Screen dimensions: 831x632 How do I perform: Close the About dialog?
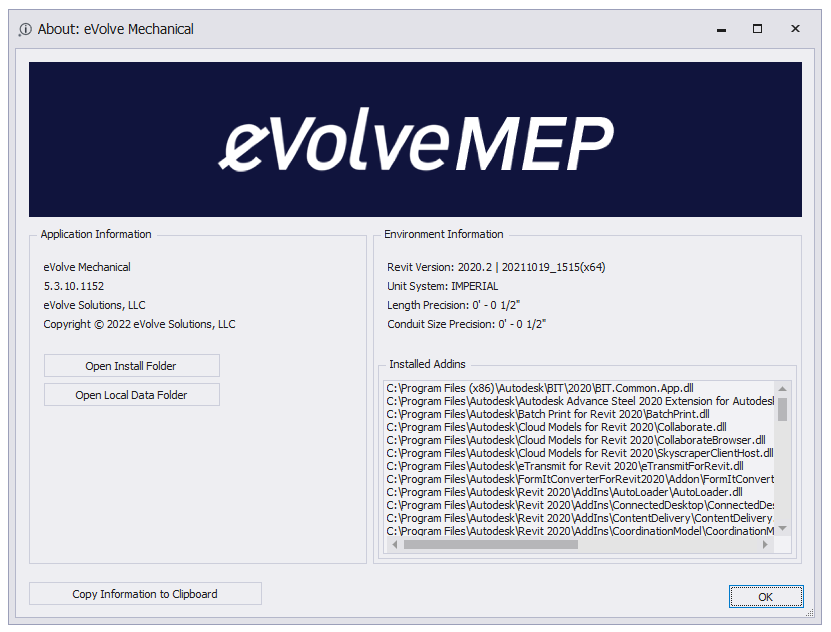pos(795,29)
